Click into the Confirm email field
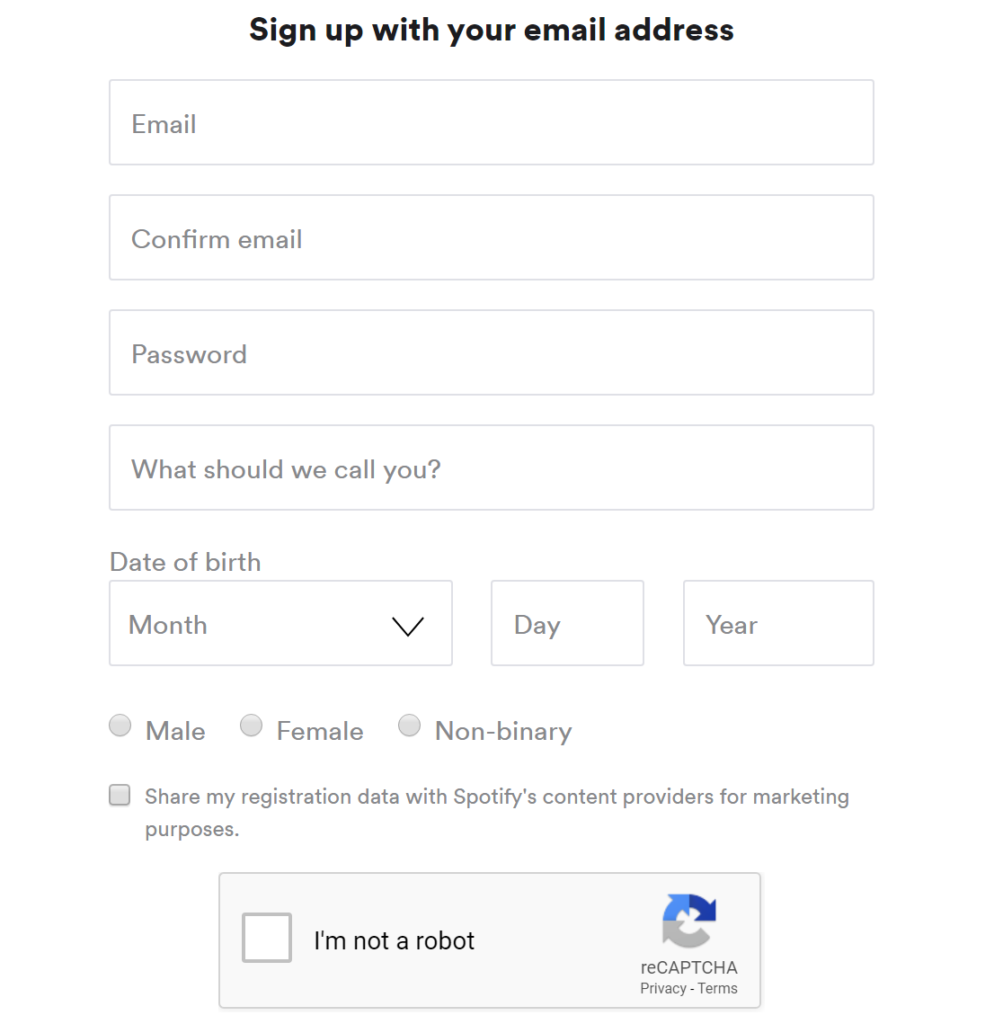 (491, 238)
